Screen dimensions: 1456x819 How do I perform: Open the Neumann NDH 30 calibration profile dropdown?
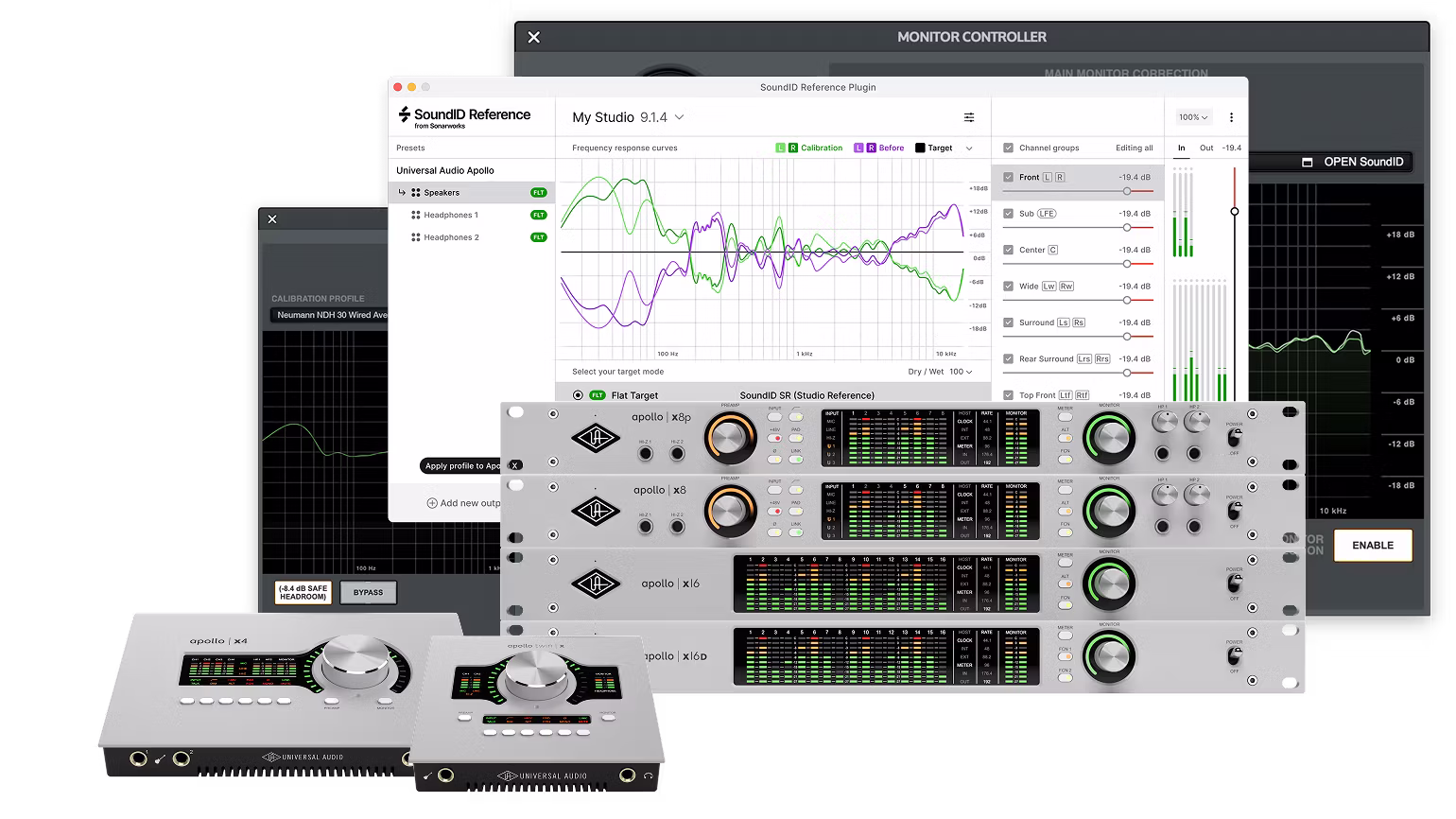(x=329, y=315)
